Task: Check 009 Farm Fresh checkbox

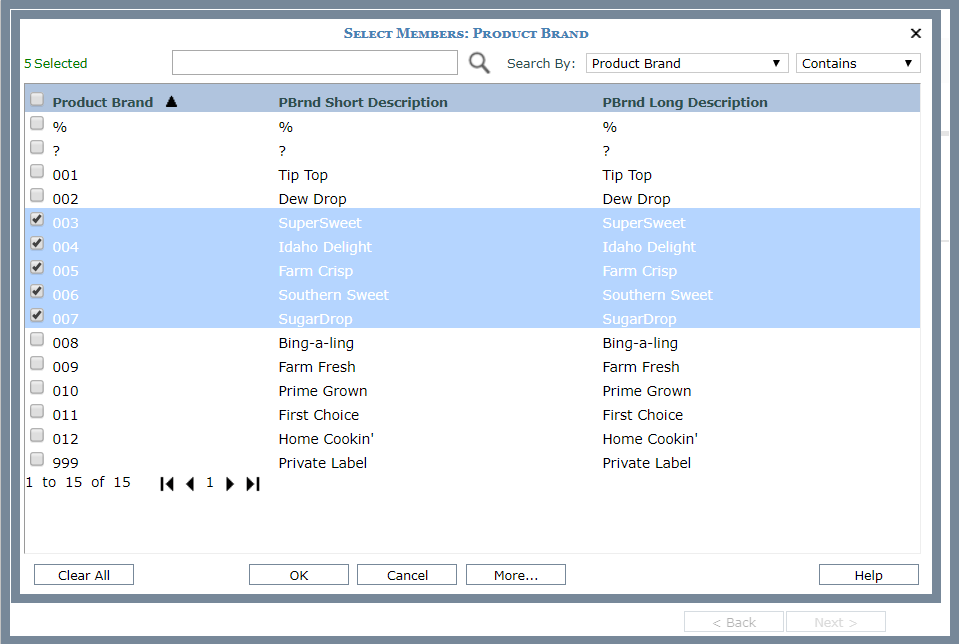Action: pyautogui.click(x=37, y=363)
